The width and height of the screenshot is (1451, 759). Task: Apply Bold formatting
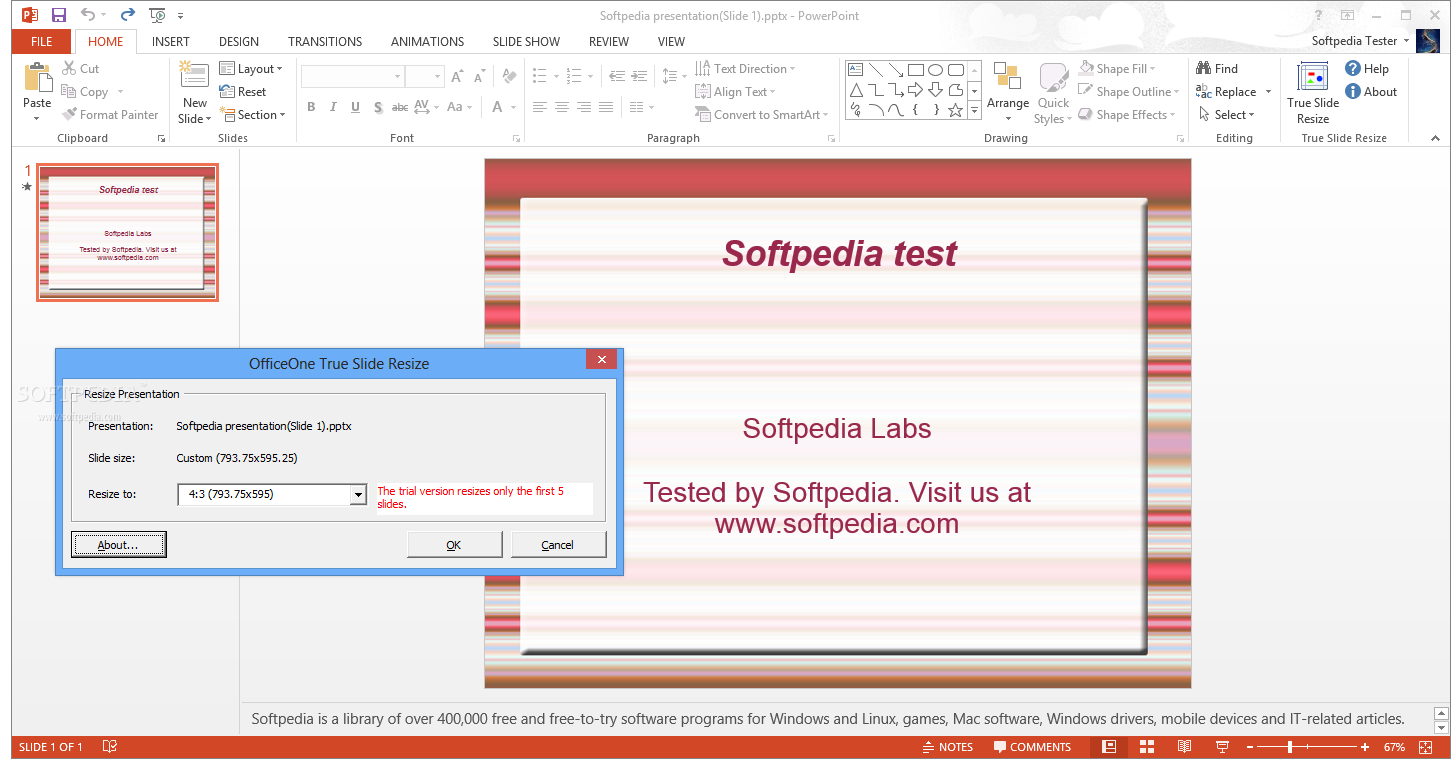(311, 107)
